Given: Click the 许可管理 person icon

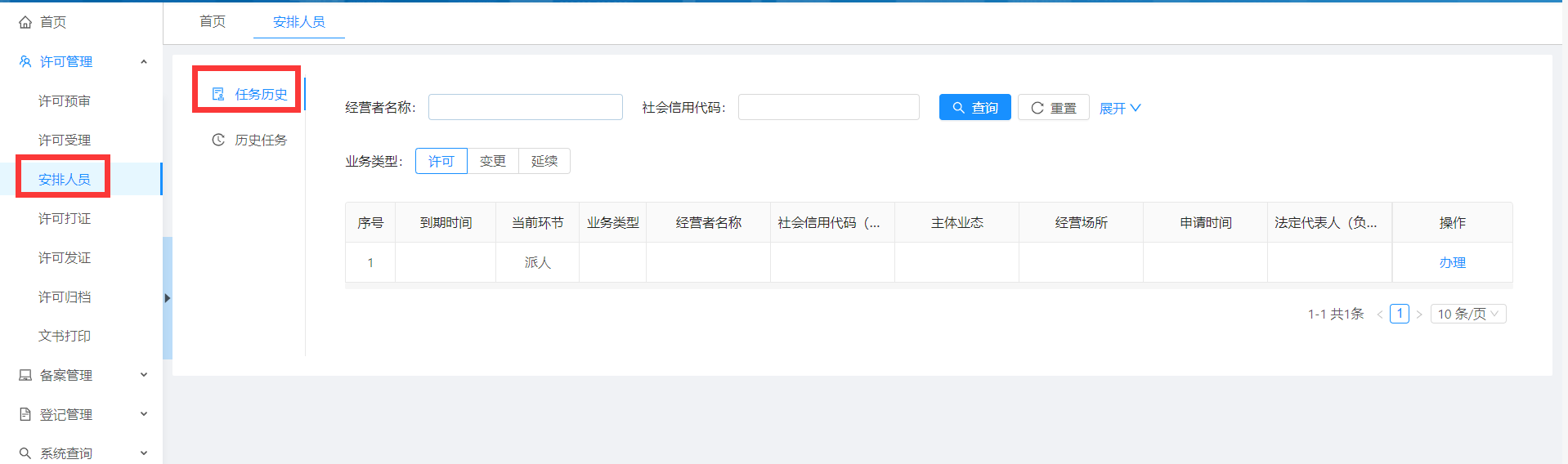Looking at the screenshot, I should tap(25, 61).
